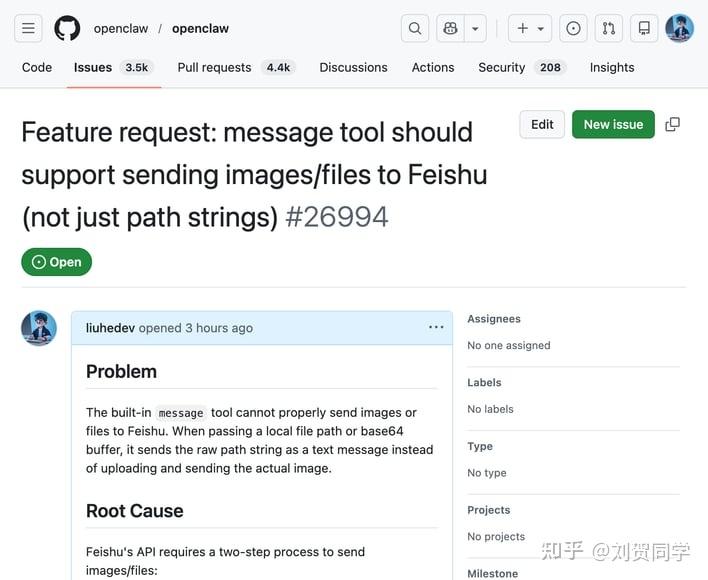The image size is (708, 580).
Task: Open liuhedev's avatar next to comment
Action: [x=39, y=328]
